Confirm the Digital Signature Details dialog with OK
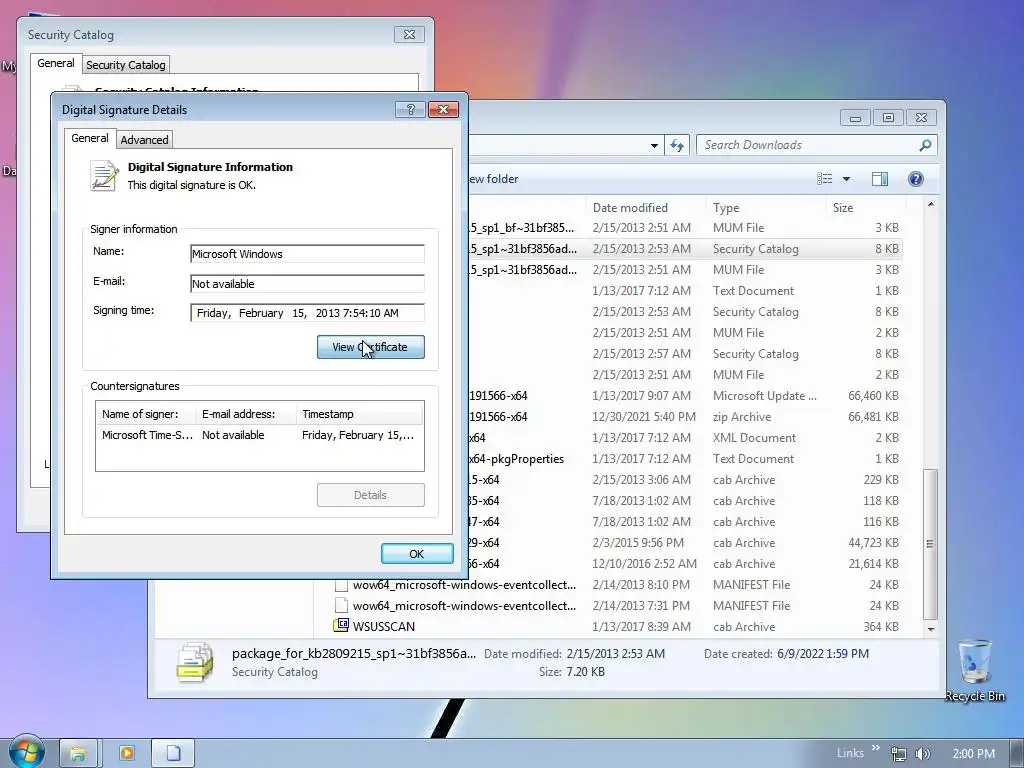Image resolution: width=1024 pixels, height=768 pixels. tap(417, 554)
